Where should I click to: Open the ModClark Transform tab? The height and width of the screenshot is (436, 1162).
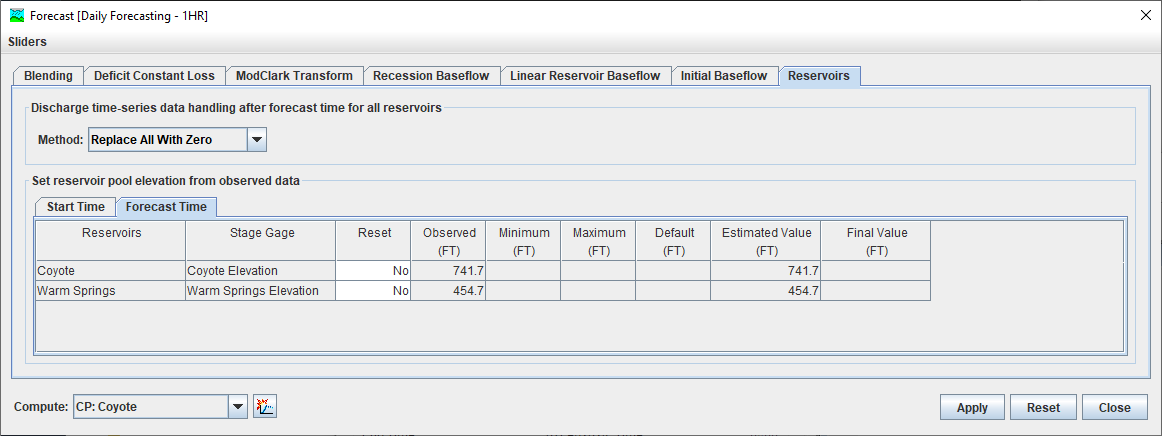pyautogui.click(x=294, y=76)
